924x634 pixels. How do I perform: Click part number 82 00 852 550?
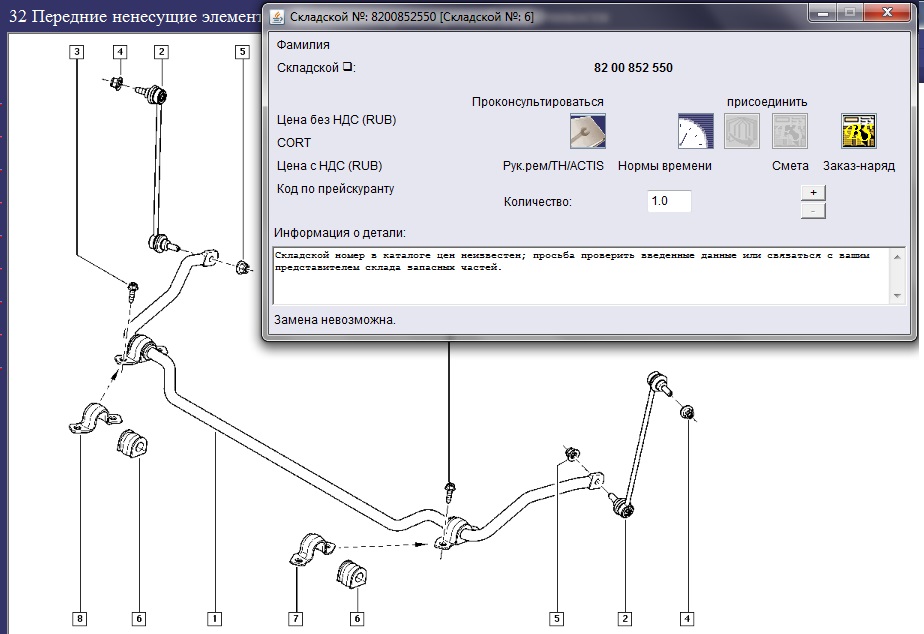(633, 68)
